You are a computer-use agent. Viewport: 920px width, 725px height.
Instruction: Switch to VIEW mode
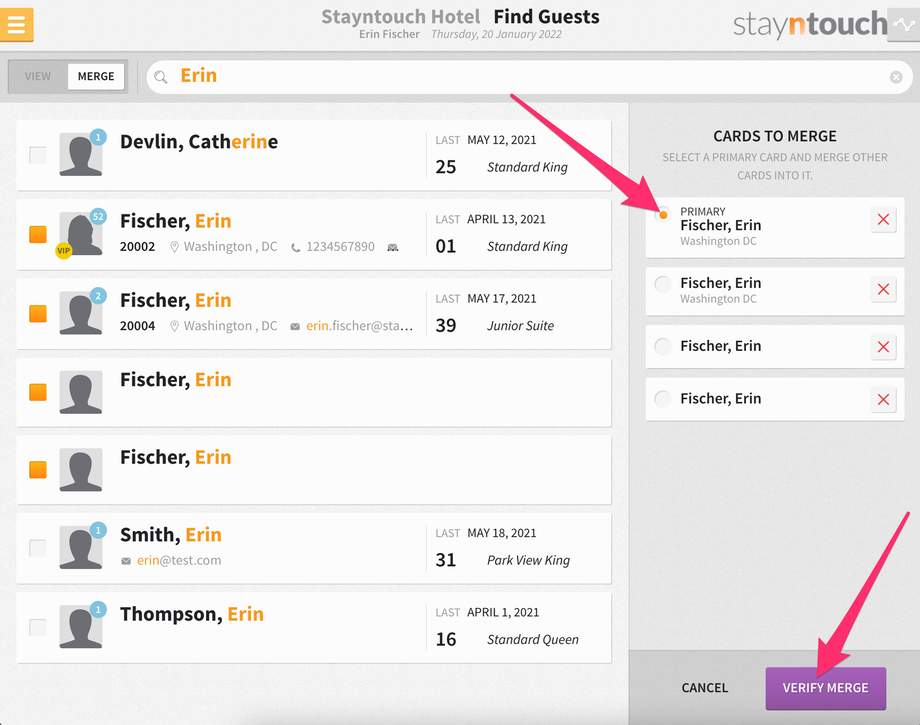click(x=38, y=76)
